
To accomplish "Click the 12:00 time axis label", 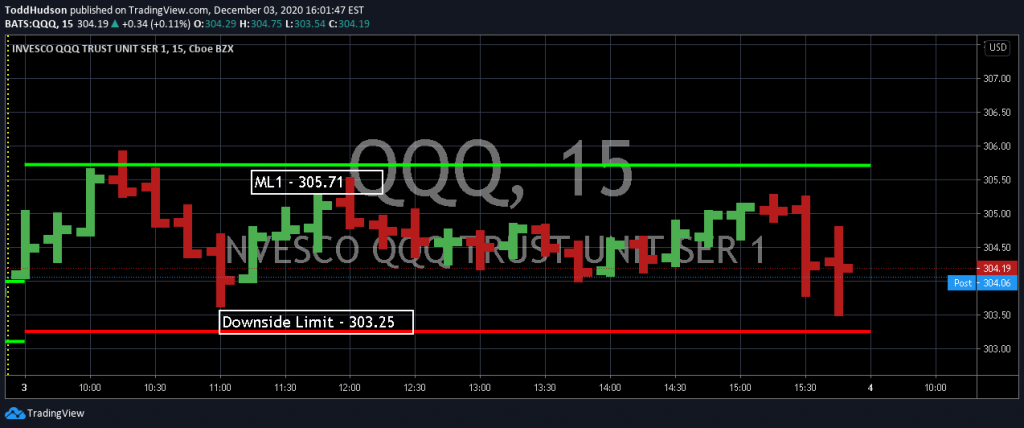I will [350, 387].
